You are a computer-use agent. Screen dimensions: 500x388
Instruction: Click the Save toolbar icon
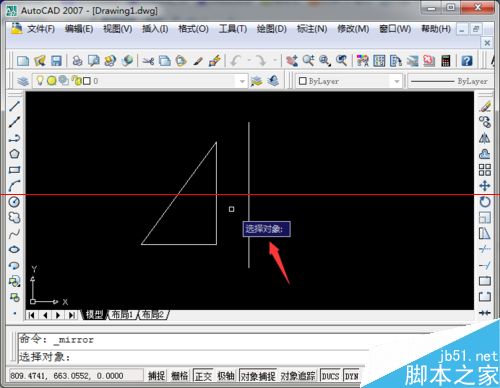click(56, 61)
